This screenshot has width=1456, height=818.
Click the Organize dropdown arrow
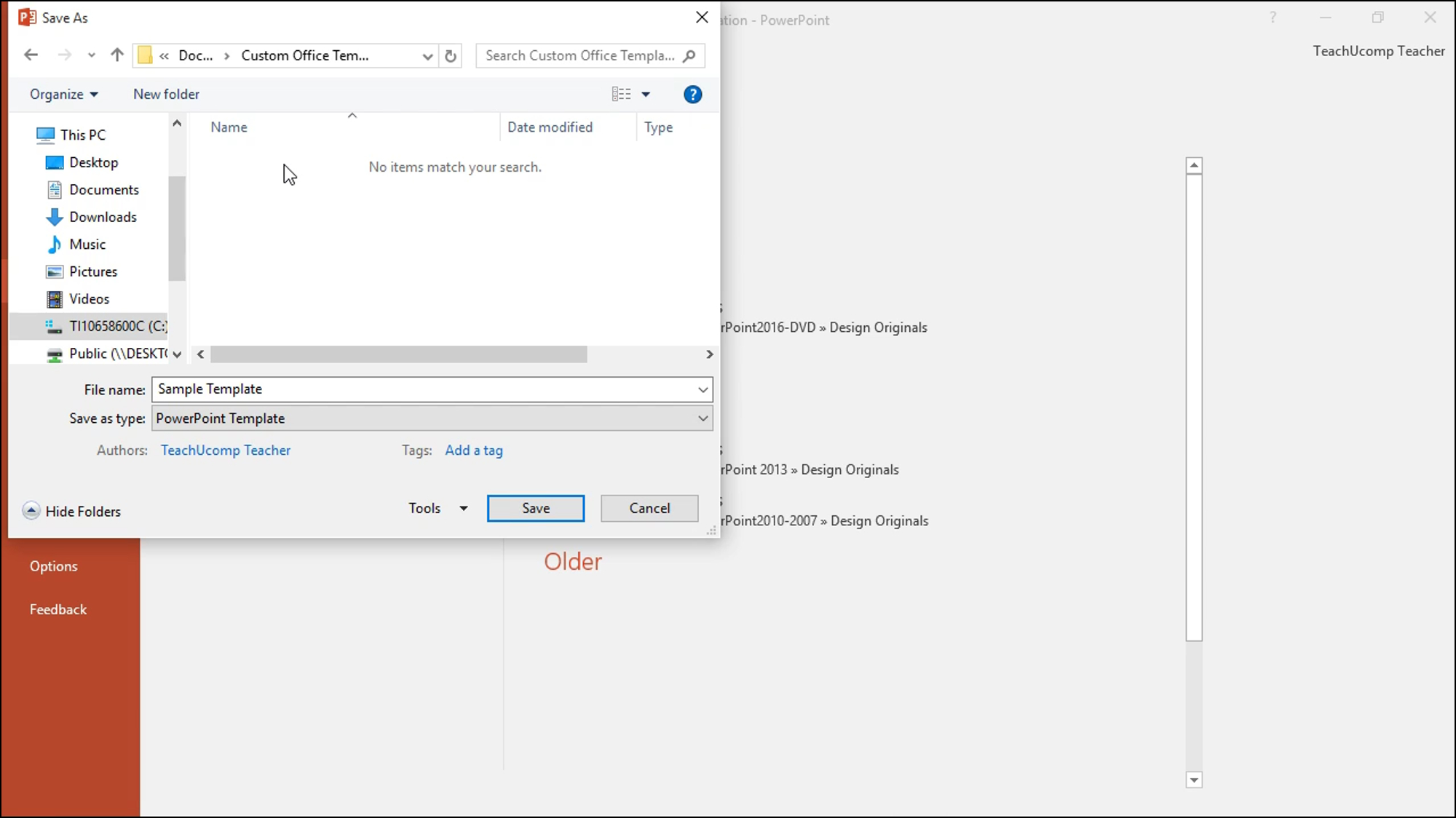coord(93,94)
